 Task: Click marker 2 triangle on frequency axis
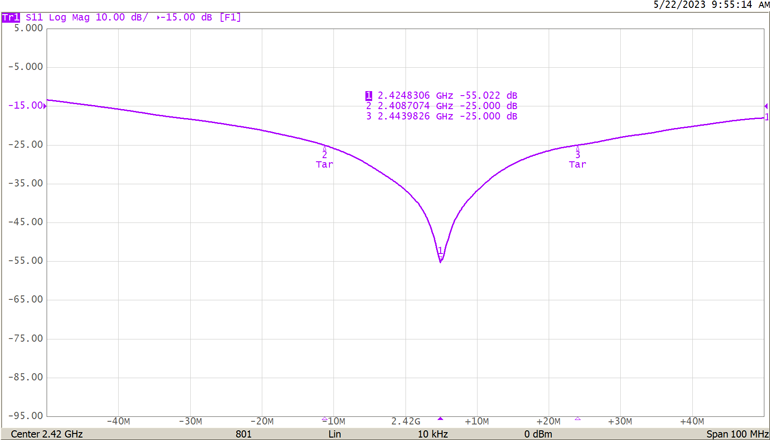pyautogui.click(x=324, y=418)
